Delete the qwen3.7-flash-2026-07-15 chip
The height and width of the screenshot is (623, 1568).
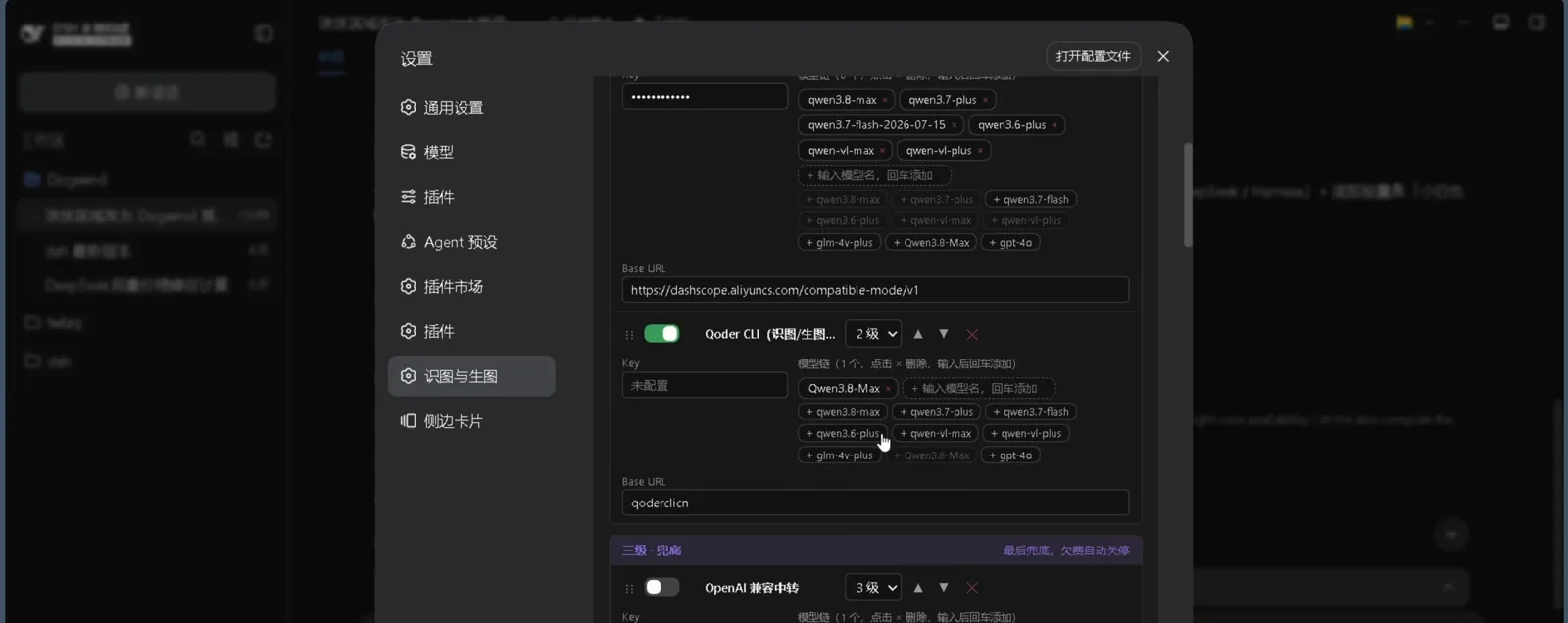954,125
